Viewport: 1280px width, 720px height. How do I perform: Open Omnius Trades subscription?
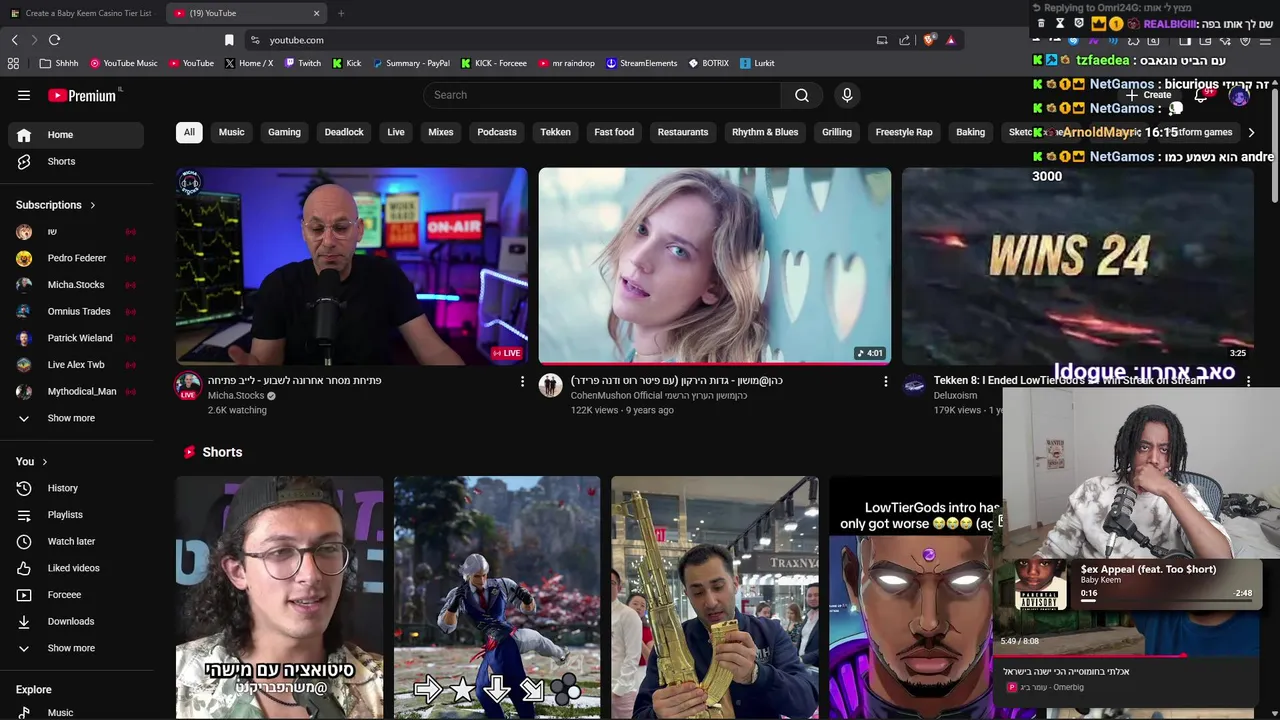(76, 311)
